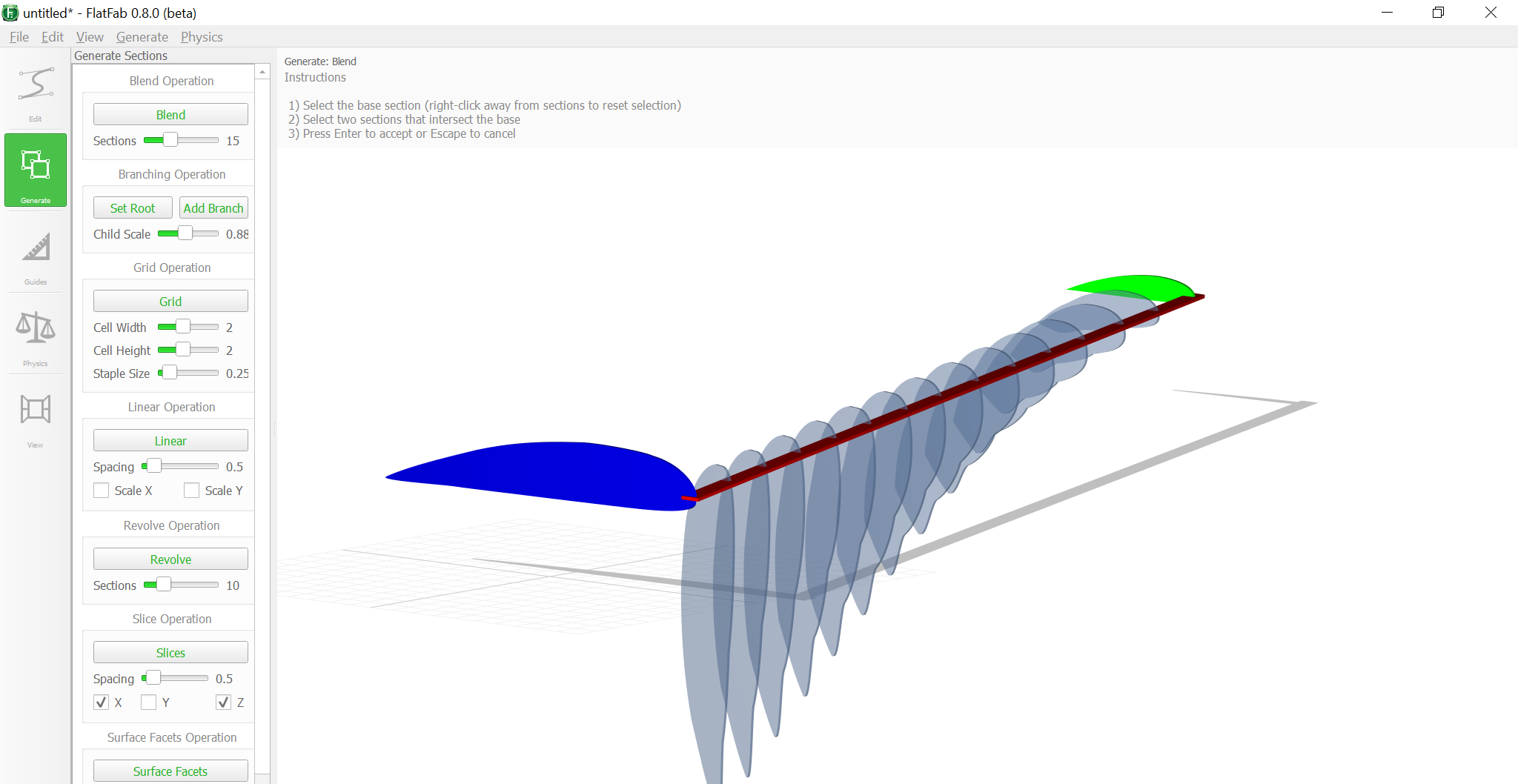Open the View camera tool
Screen dimensions: 1518x784
[36, 409]
